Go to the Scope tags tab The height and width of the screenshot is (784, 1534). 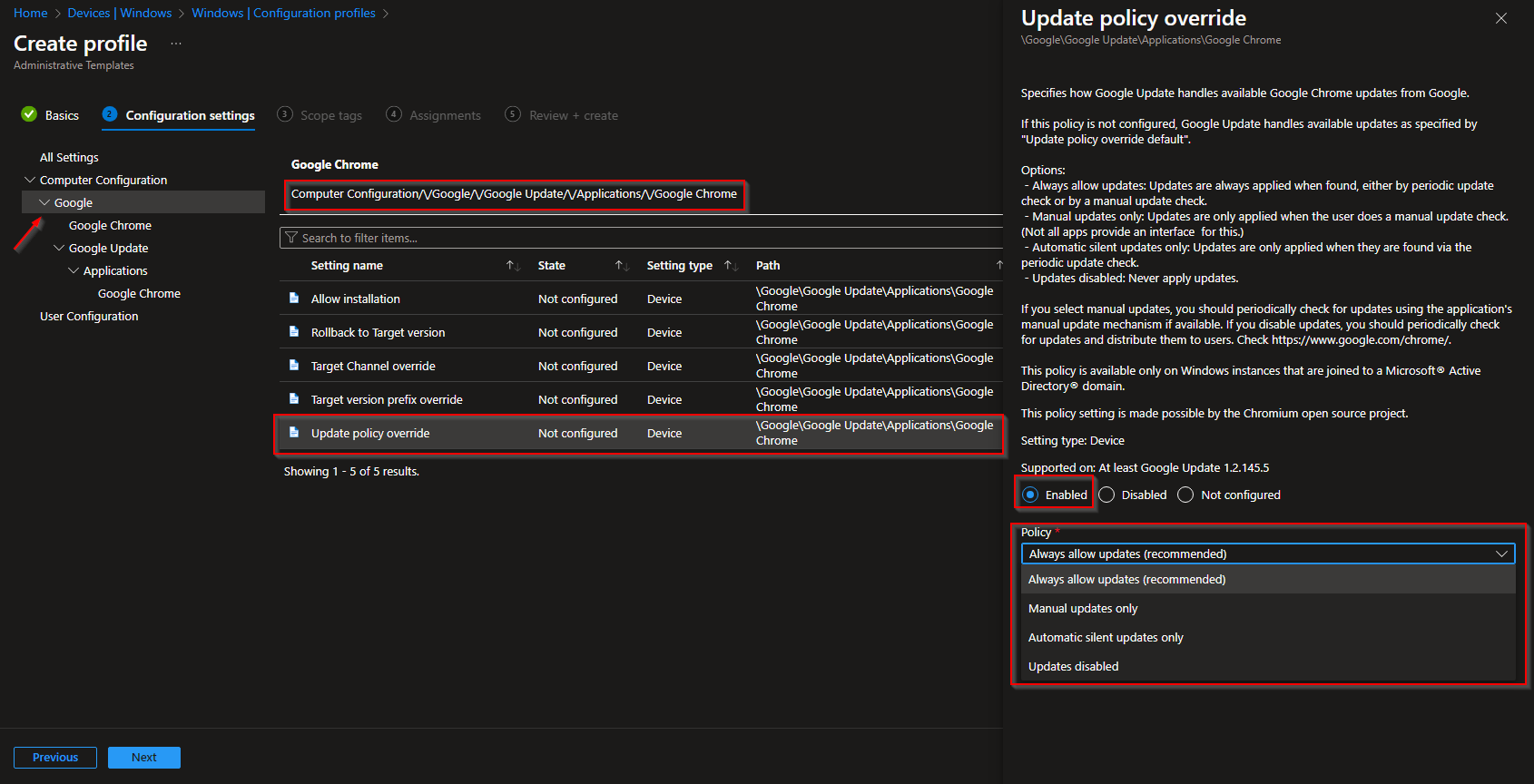point(320,115)
